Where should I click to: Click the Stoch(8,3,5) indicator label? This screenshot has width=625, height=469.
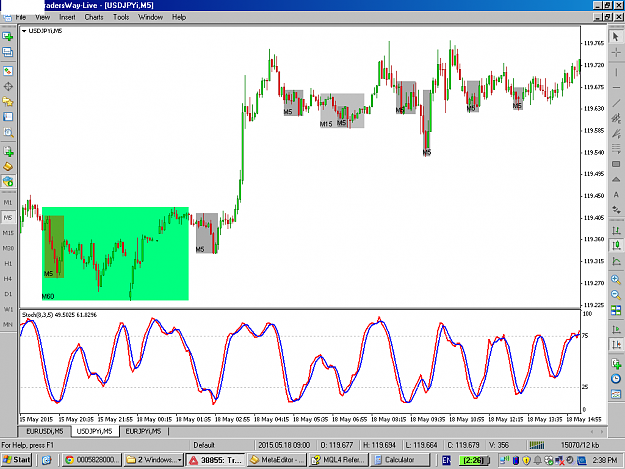[59, 315]
